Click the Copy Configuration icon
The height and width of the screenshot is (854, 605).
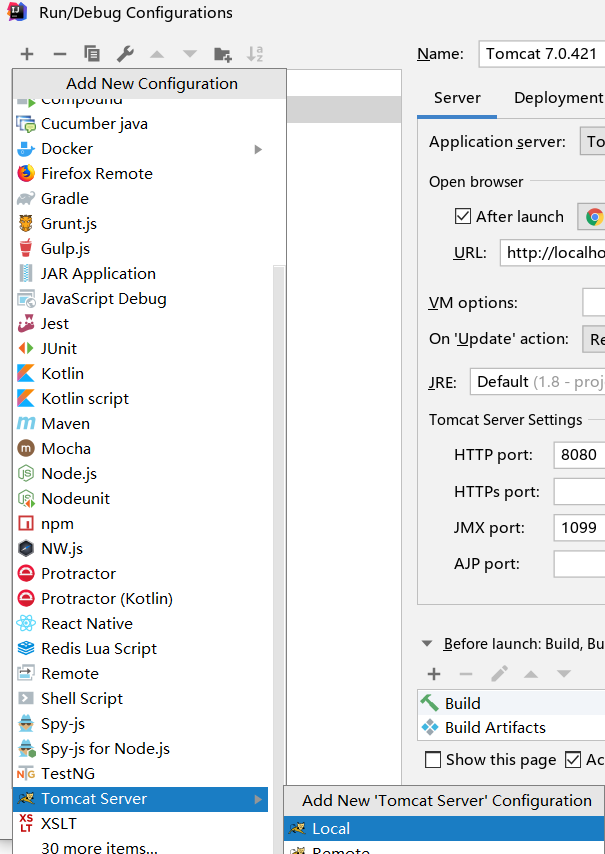click(91, 53)
